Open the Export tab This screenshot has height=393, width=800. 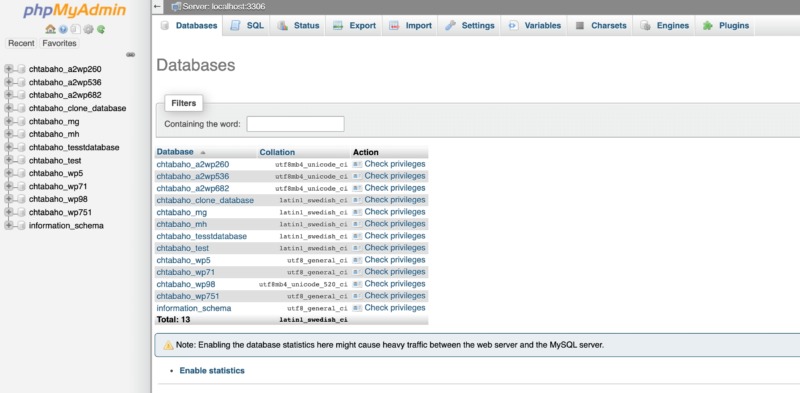(354, 26)
